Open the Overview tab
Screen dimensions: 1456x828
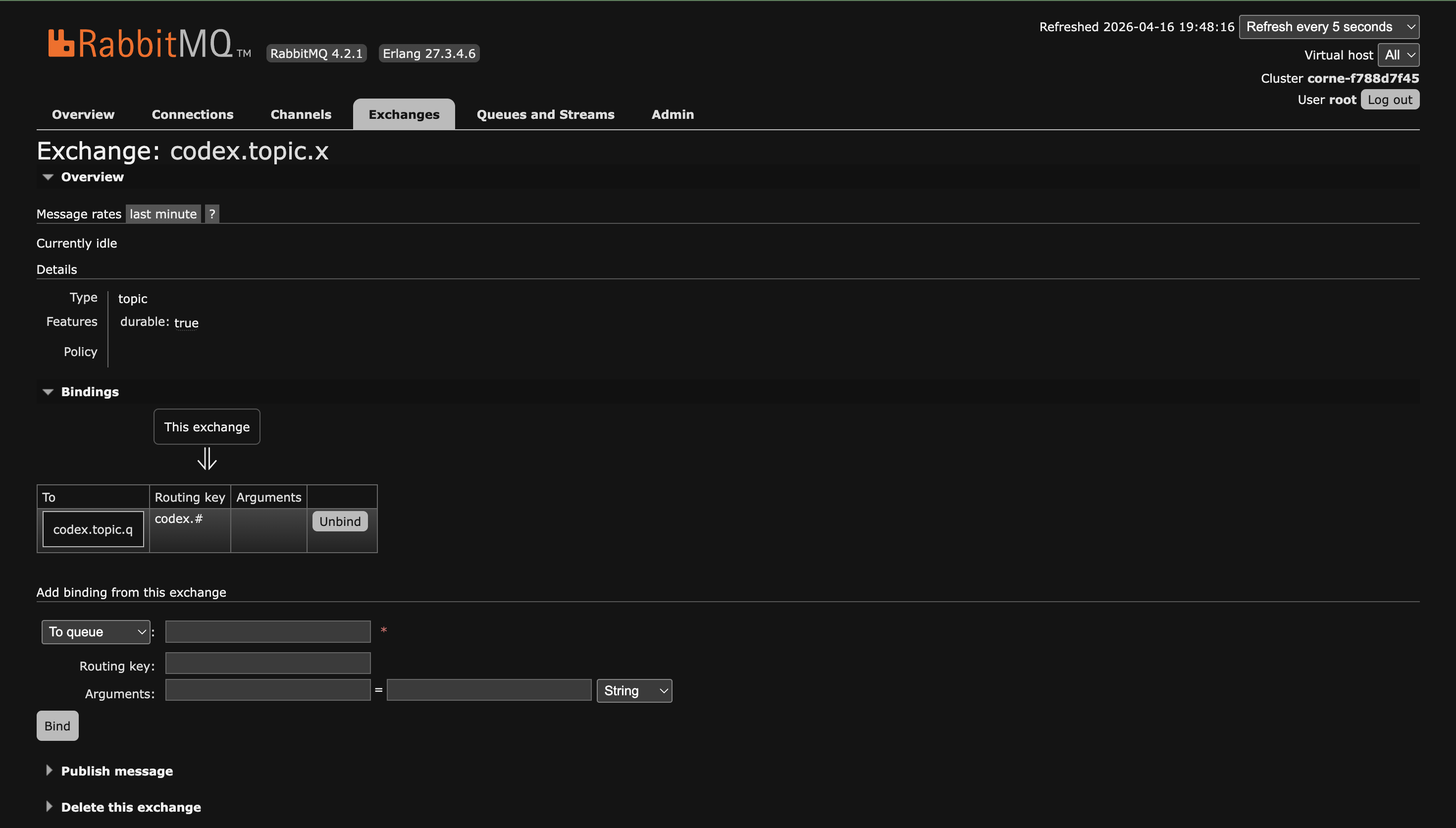pyautogui.click(x=83, y=114)
